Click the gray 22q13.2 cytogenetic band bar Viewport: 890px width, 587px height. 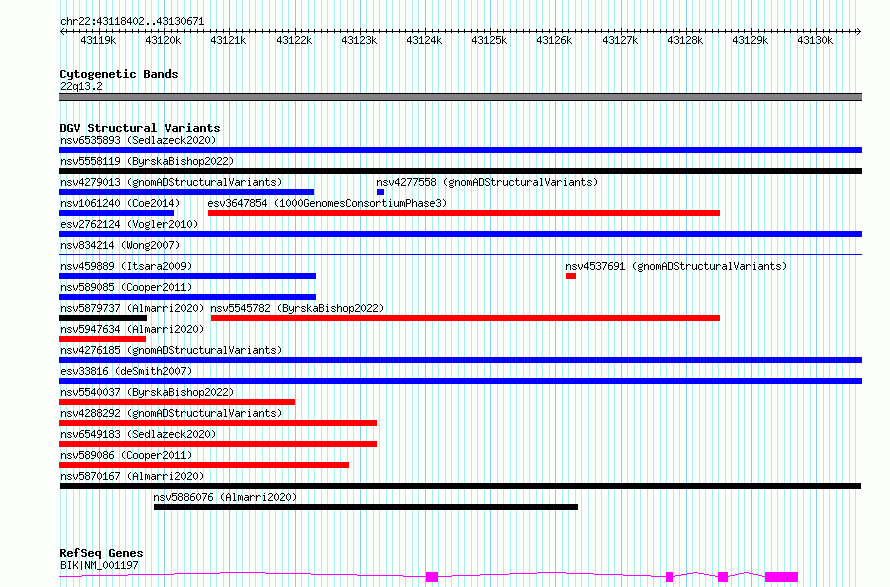click(x=460, y=97)
